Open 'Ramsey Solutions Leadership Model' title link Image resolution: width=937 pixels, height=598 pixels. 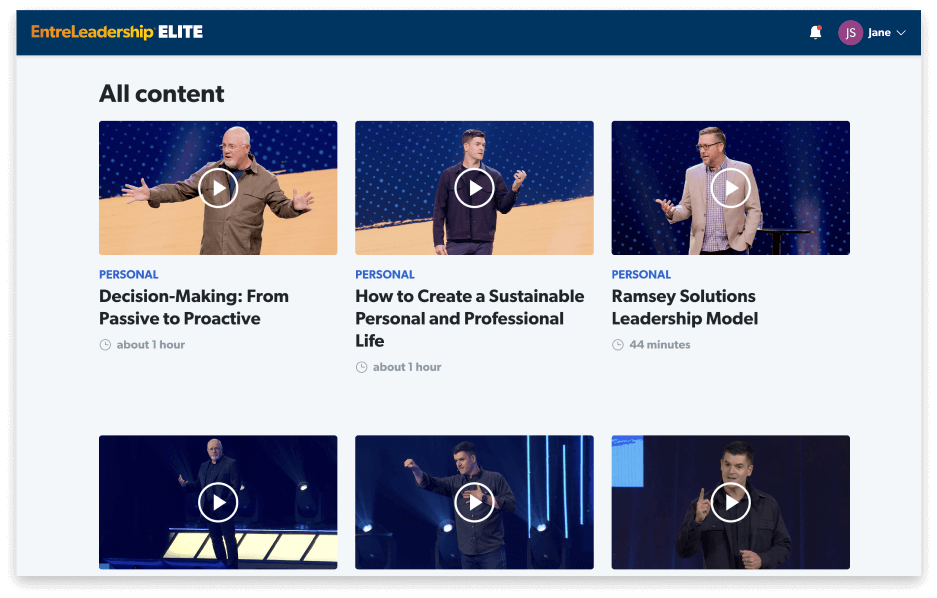[x=684, y=307]
